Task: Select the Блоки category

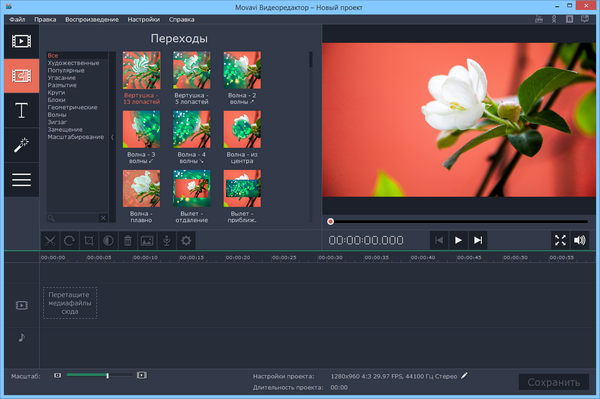Action: (56, 100)
